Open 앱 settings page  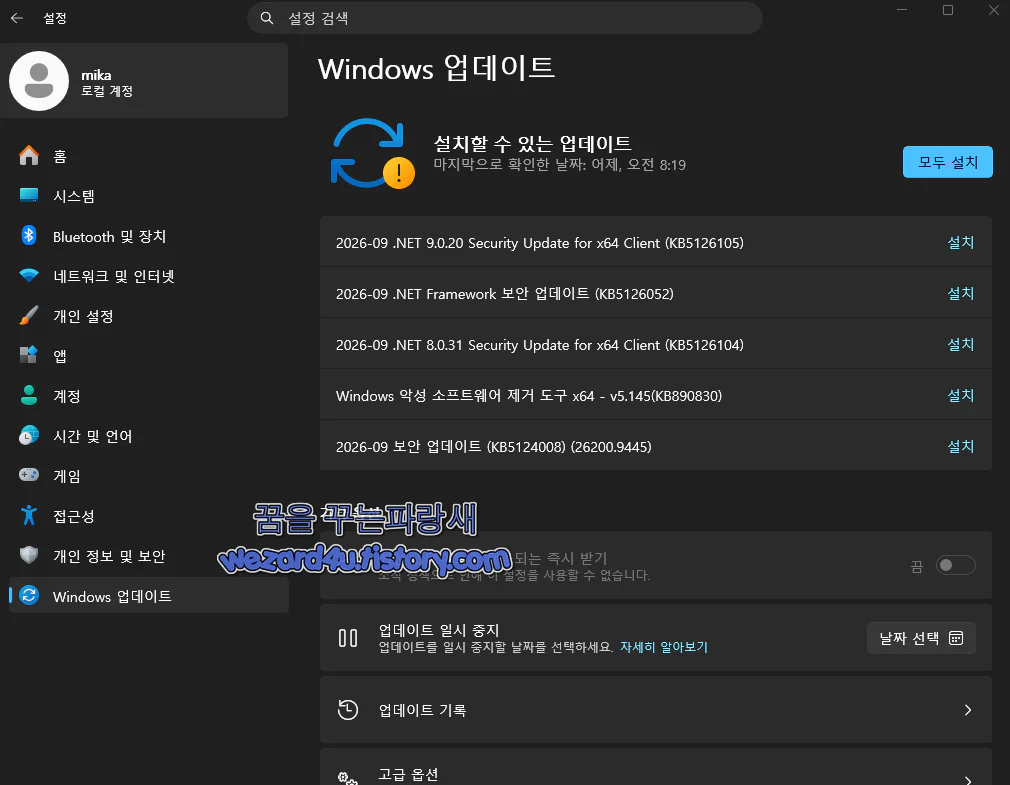[149, 356]
